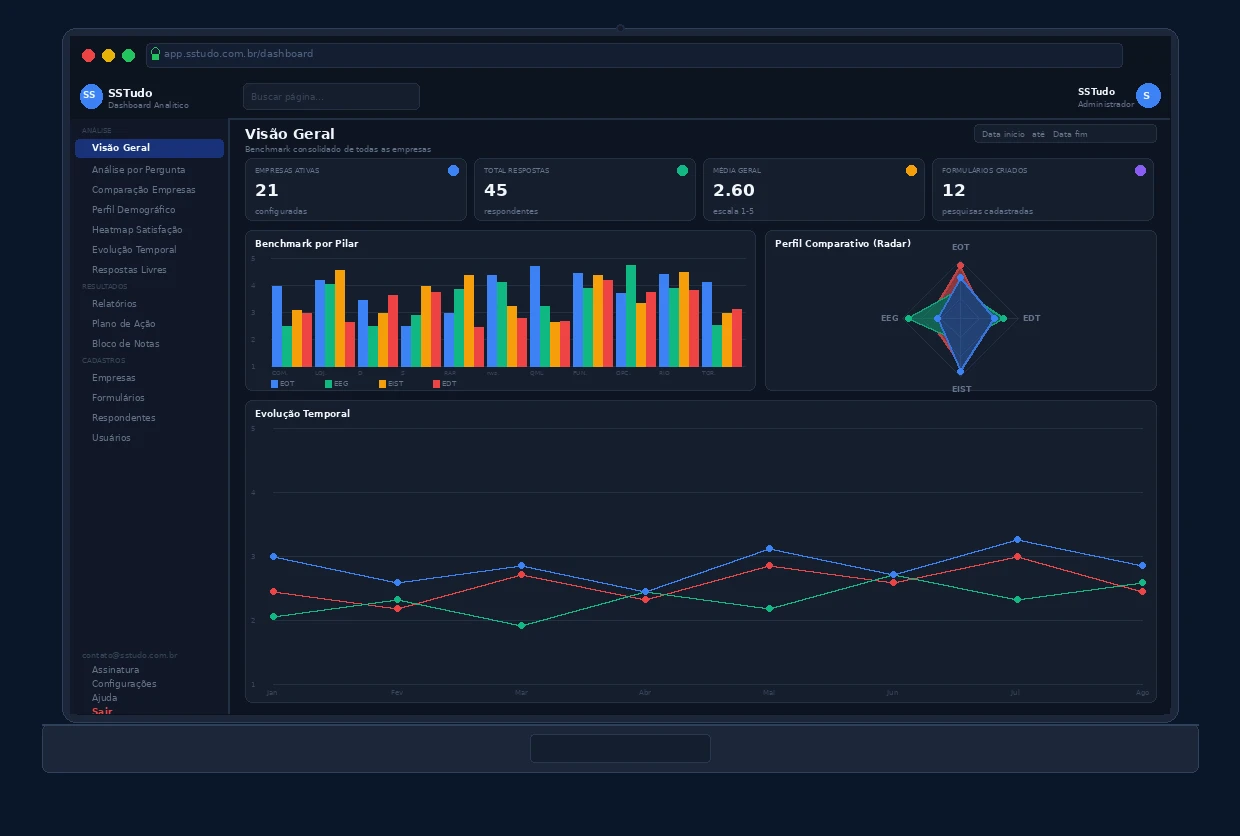Click the EOT radar axis label

click(960, 247)
